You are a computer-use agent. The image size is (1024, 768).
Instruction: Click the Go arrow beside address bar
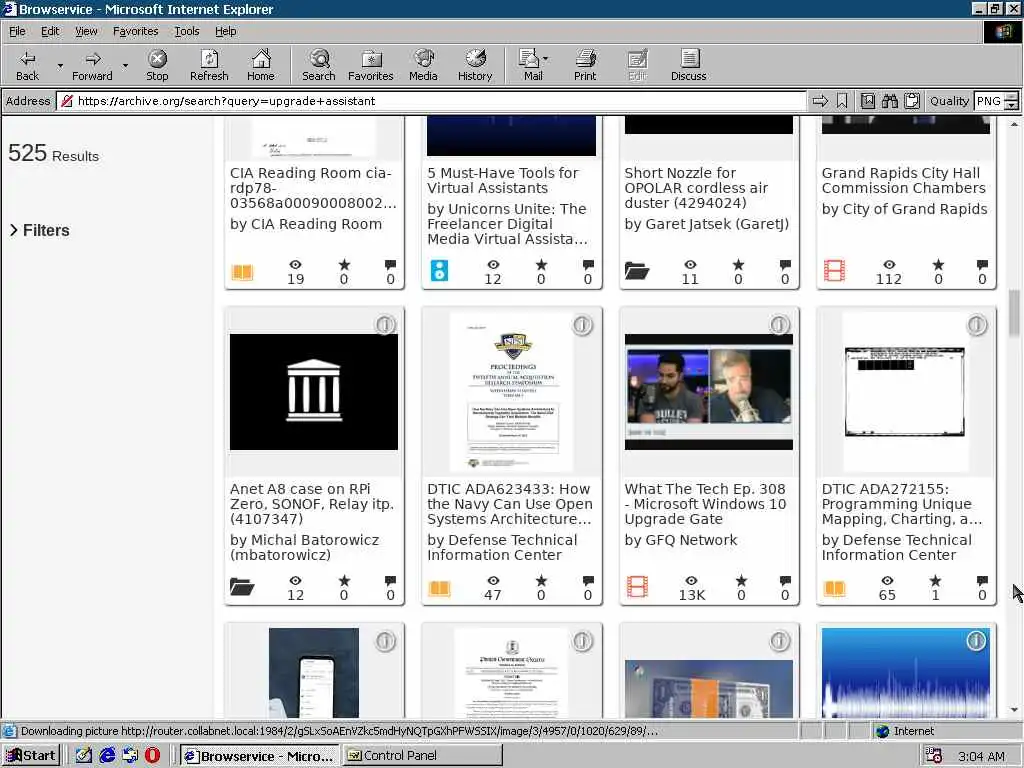pos(820,101)
